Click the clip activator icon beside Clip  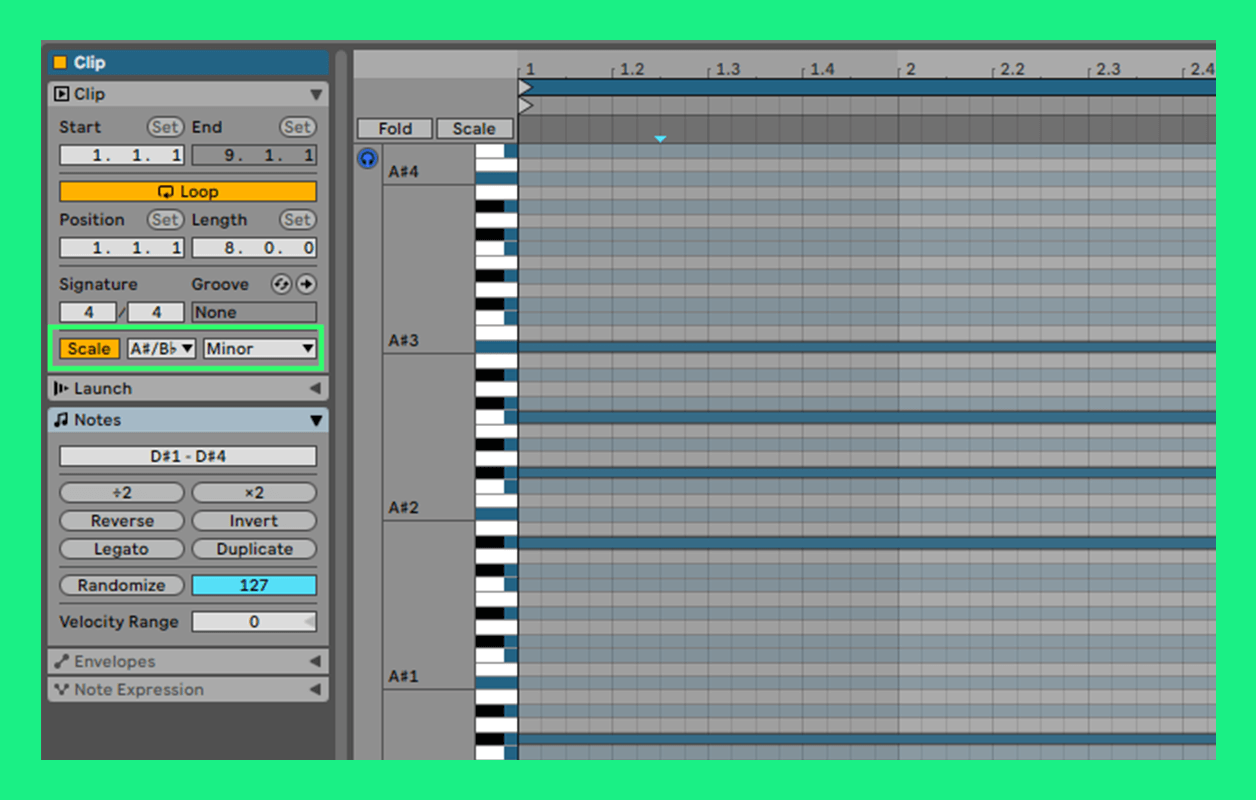[61, 94]
